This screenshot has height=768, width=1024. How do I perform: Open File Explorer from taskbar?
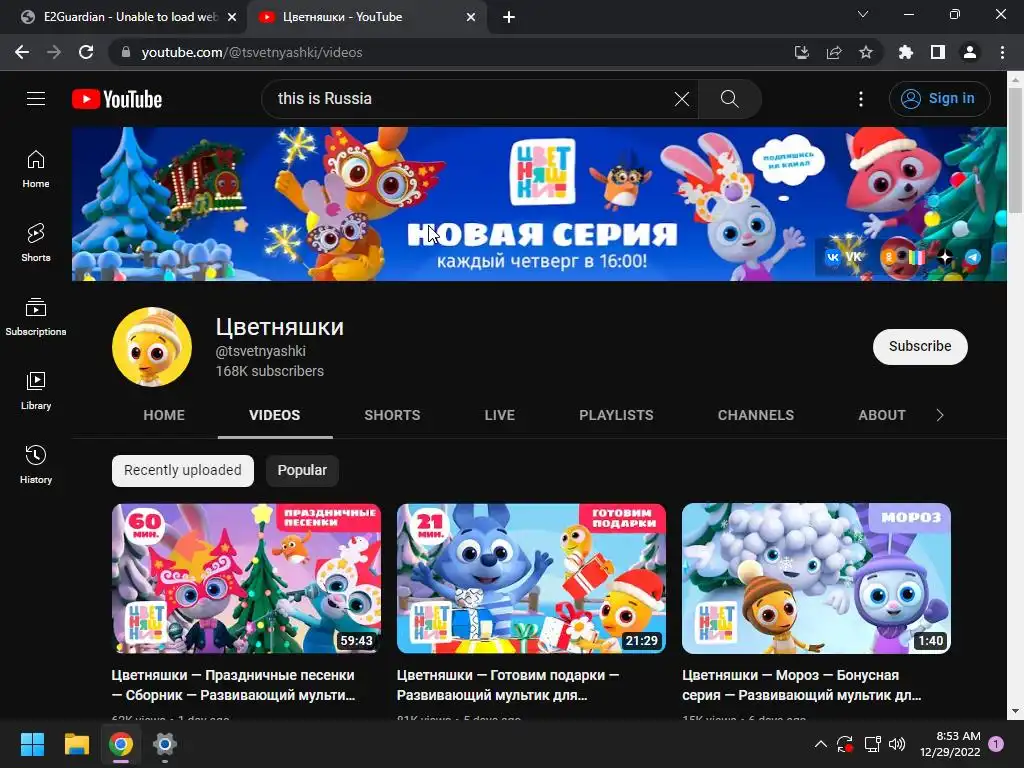point(76,744)
